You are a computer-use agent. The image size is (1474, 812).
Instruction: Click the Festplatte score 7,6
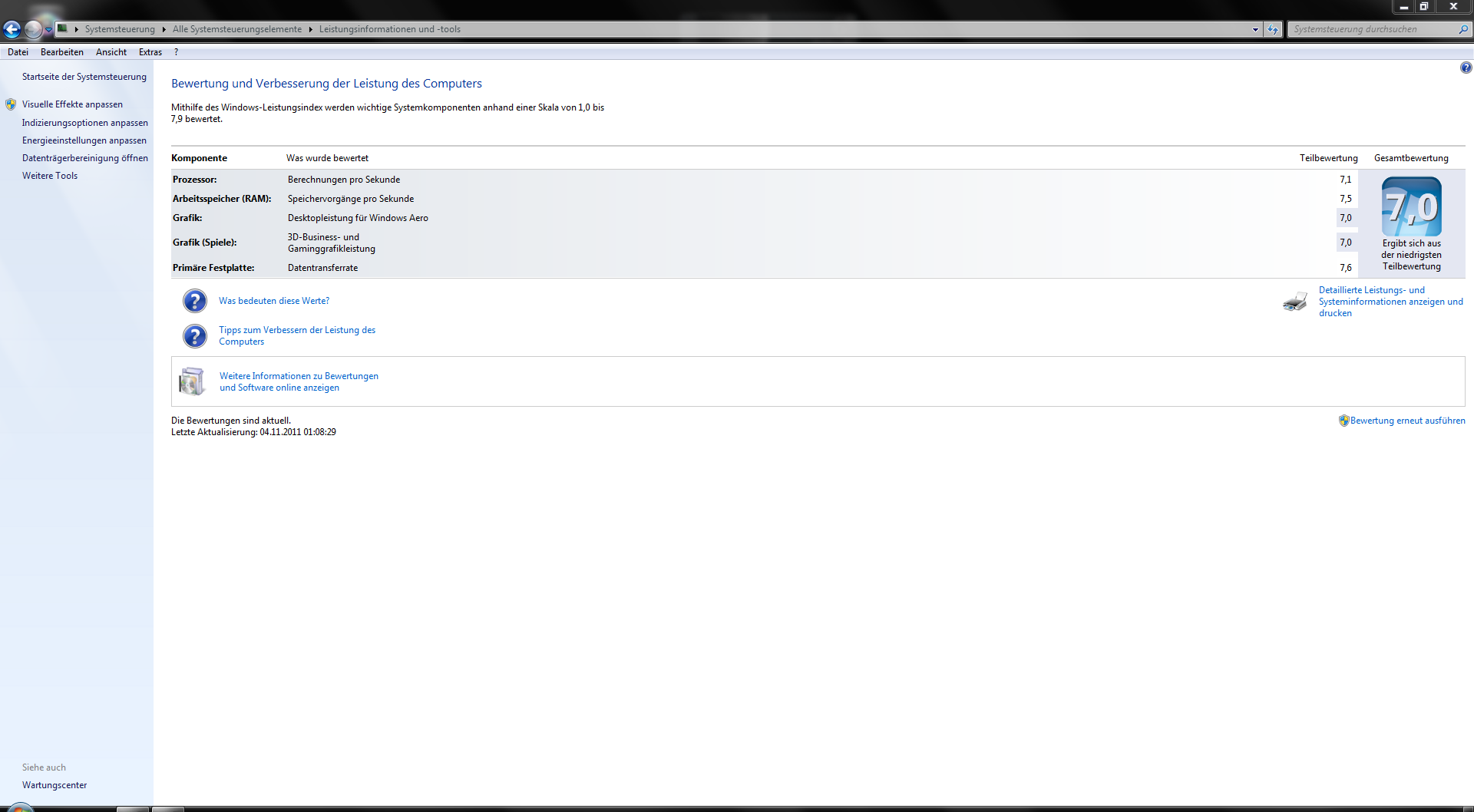pyautogui.click(x=1346, y=268)
